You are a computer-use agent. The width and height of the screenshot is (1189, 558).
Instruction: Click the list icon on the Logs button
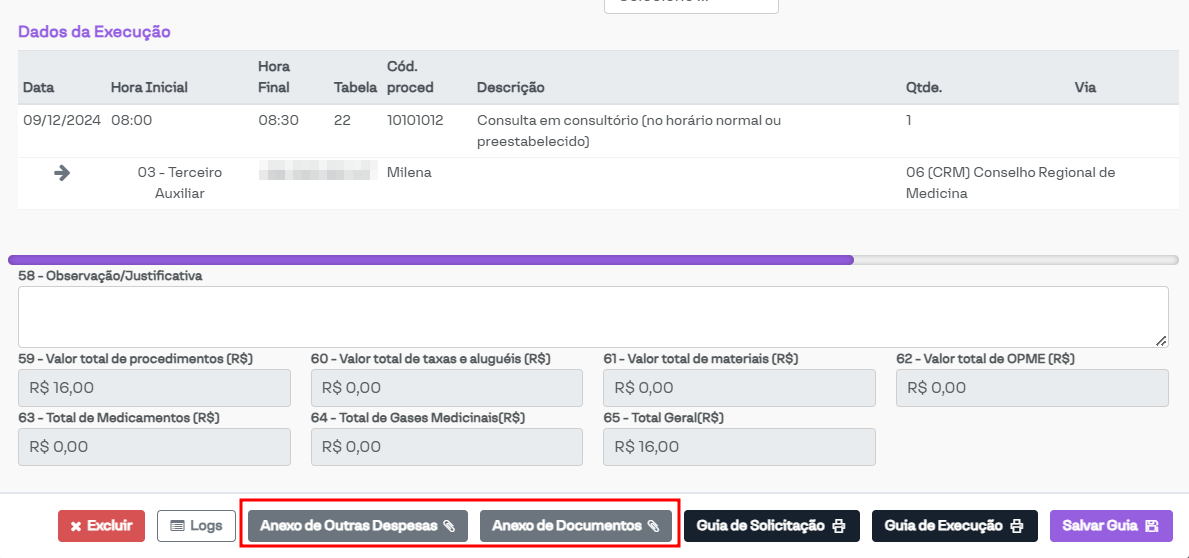177,526
